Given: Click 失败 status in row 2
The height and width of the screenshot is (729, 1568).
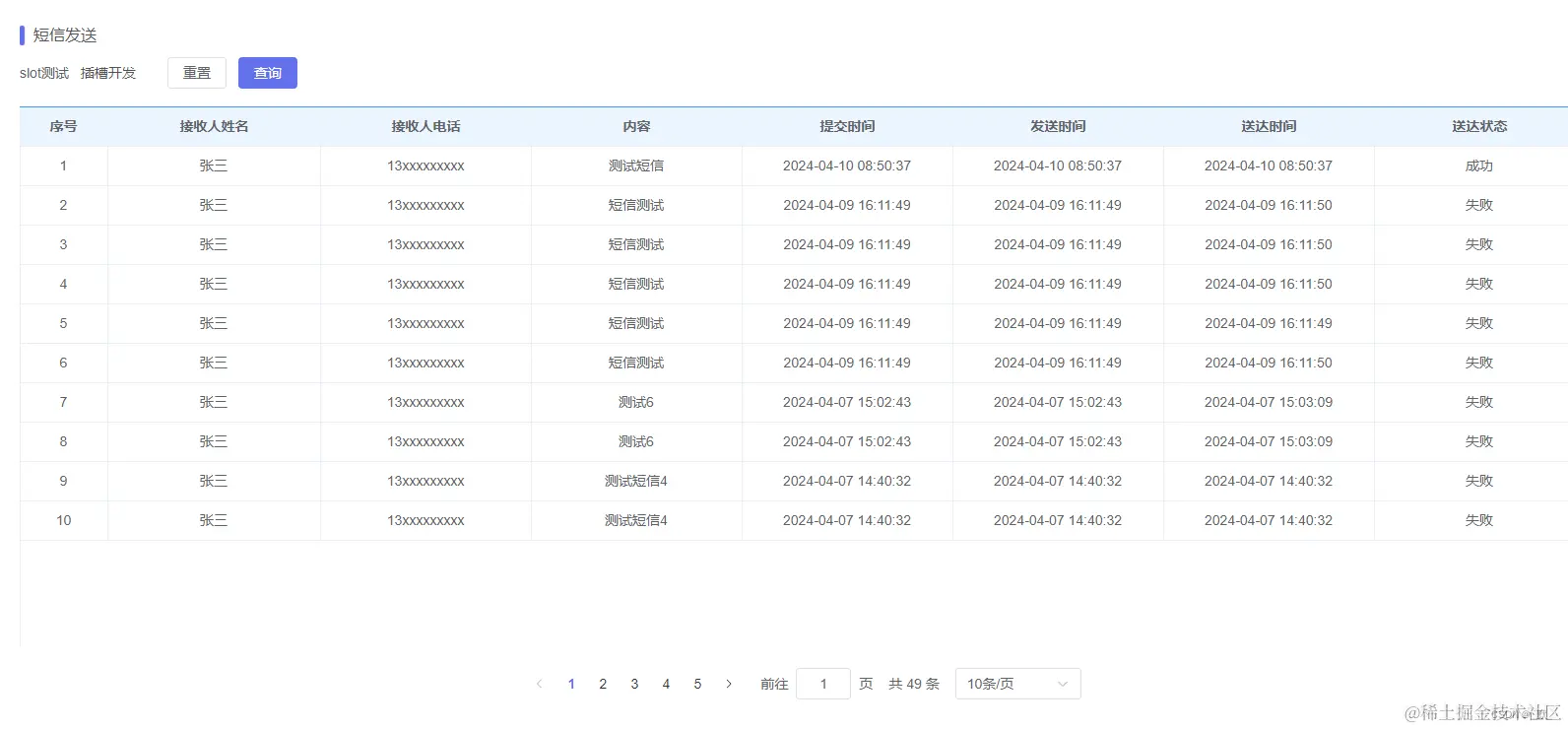Looking at the screenshot, I should pyautogui.click(x=1479, y=205).
